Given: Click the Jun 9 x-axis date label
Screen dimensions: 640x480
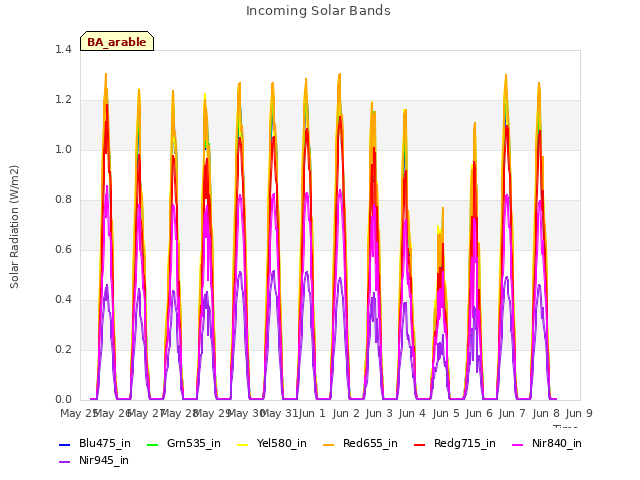Looking at the screenshot, I should 579,413.
